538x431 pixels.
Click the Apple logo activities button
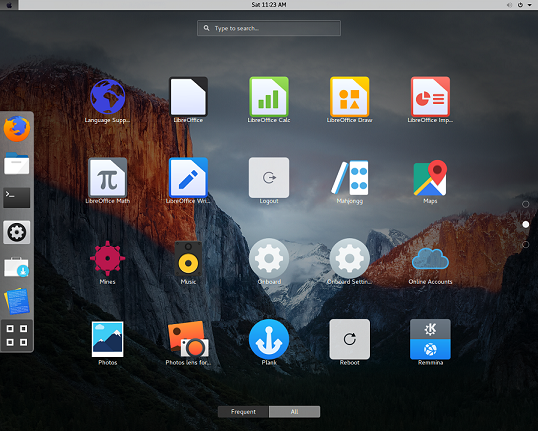point(9,5)
